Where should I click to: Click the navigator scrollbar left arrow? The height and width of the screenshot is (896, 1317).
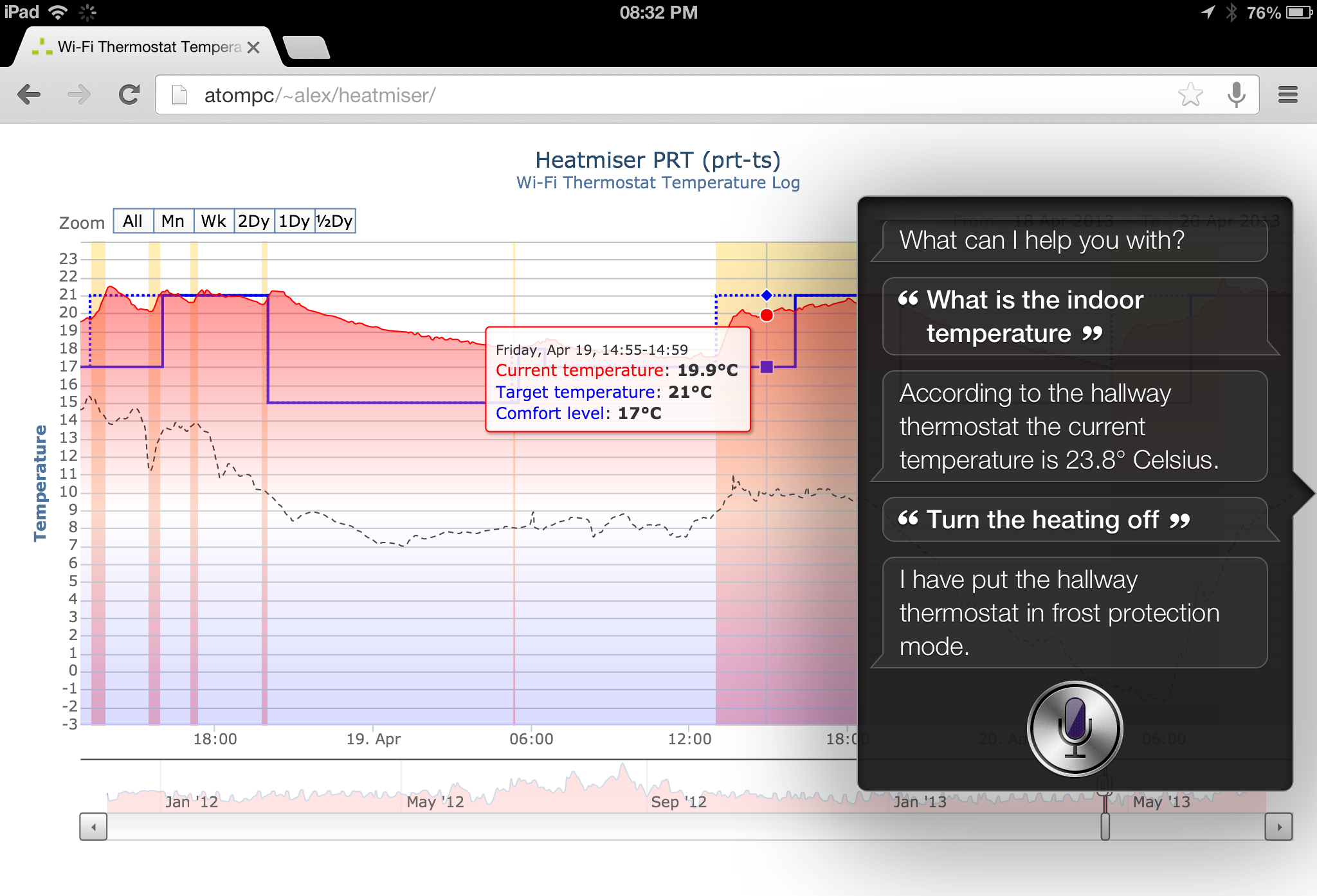point(94,827)
